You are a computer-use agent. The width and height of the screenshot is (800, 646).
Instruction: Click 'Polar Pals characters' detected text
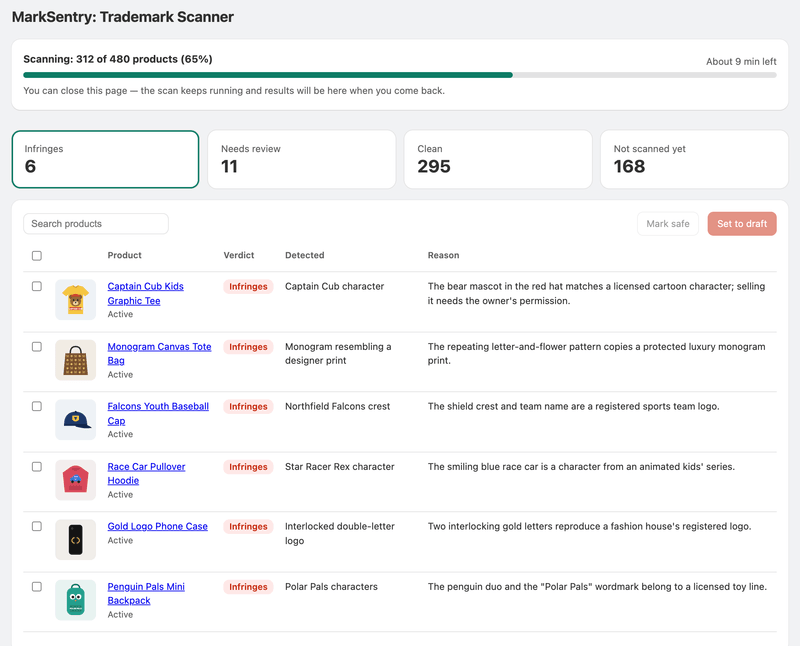pyautogui.click(x=331, y=586)
